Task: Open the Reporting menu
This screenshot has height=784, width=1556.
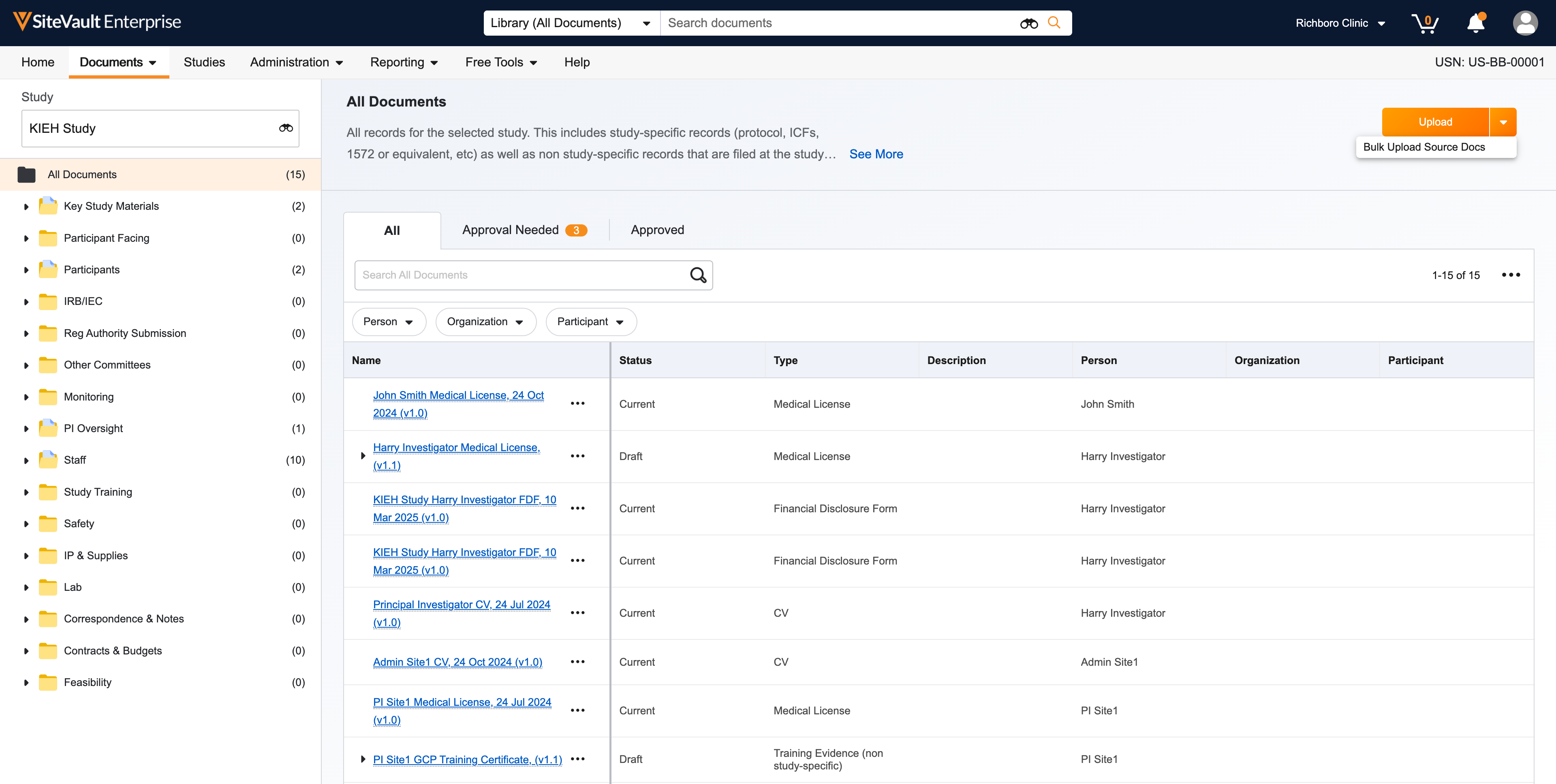Action: click(404, 62)
